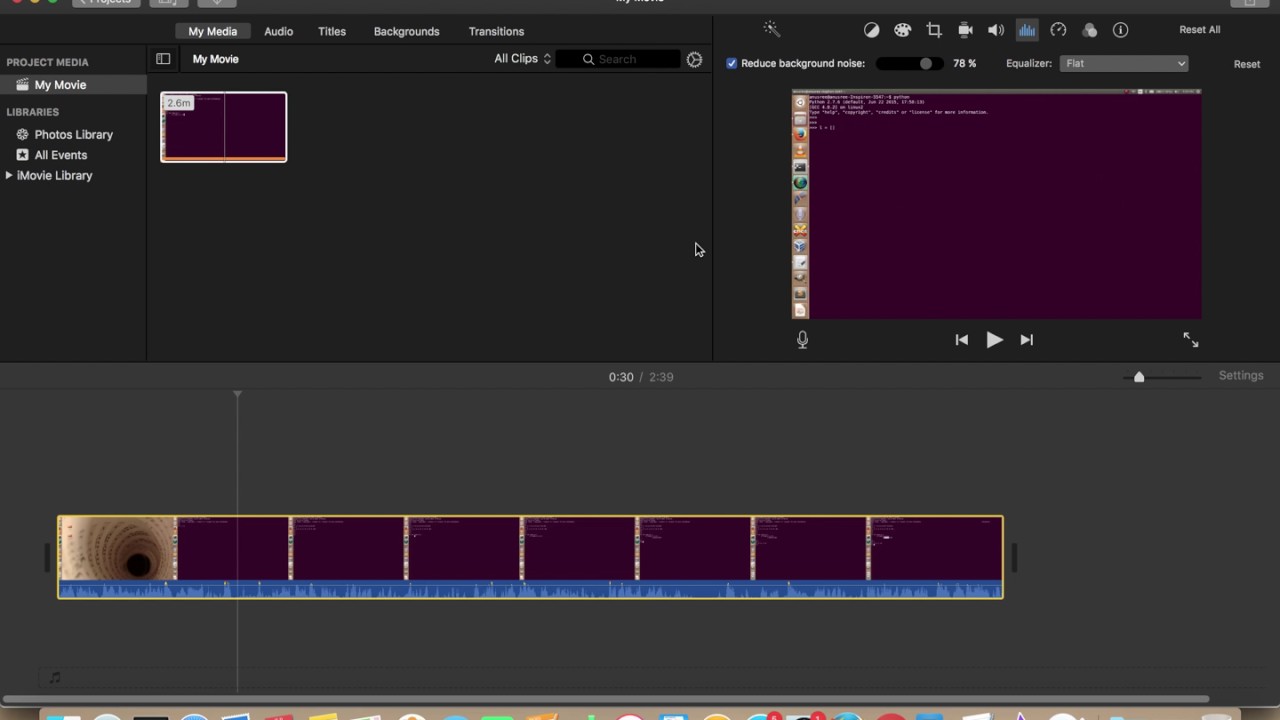The width and height of the screenshot is (1280, 720).
Task: Click the Reset All button
Action: (1199, 30)
